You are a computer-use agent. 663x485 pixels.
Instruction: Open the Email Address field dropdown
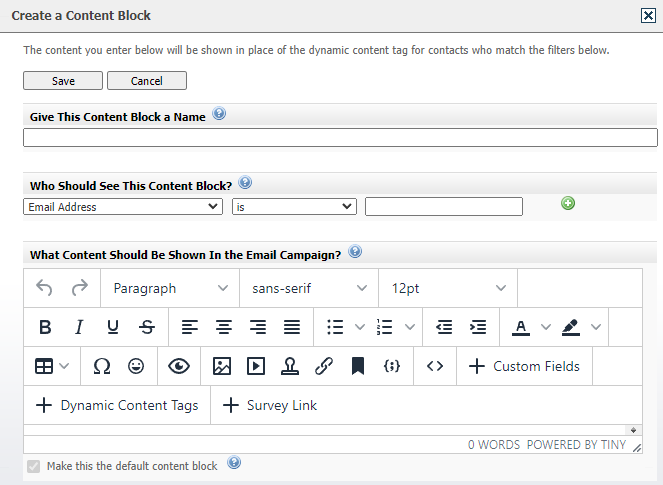(123, 207)
